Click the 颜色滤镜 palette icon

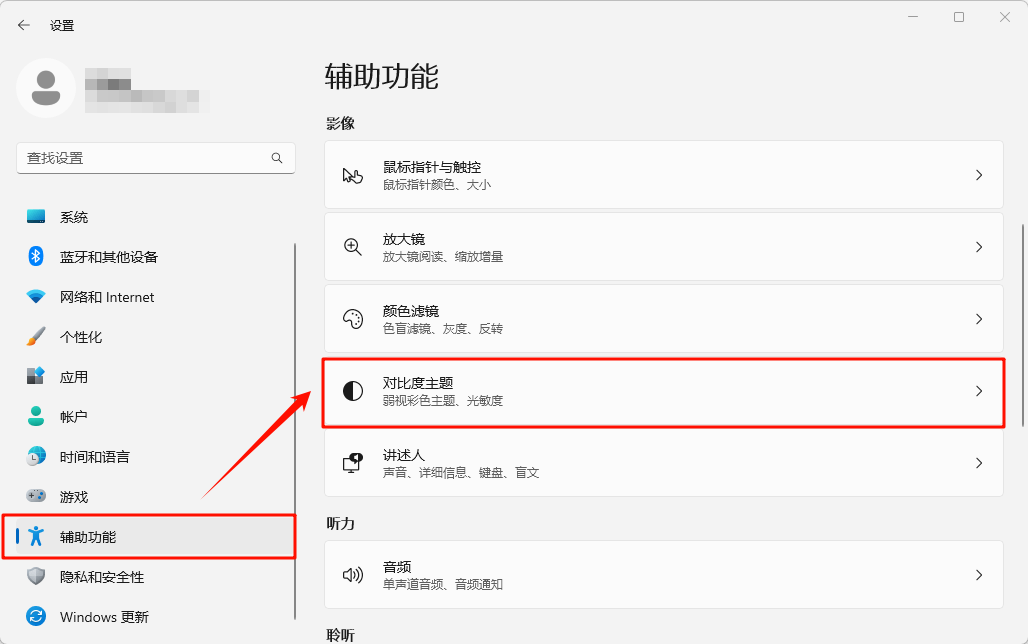(352, 319)
